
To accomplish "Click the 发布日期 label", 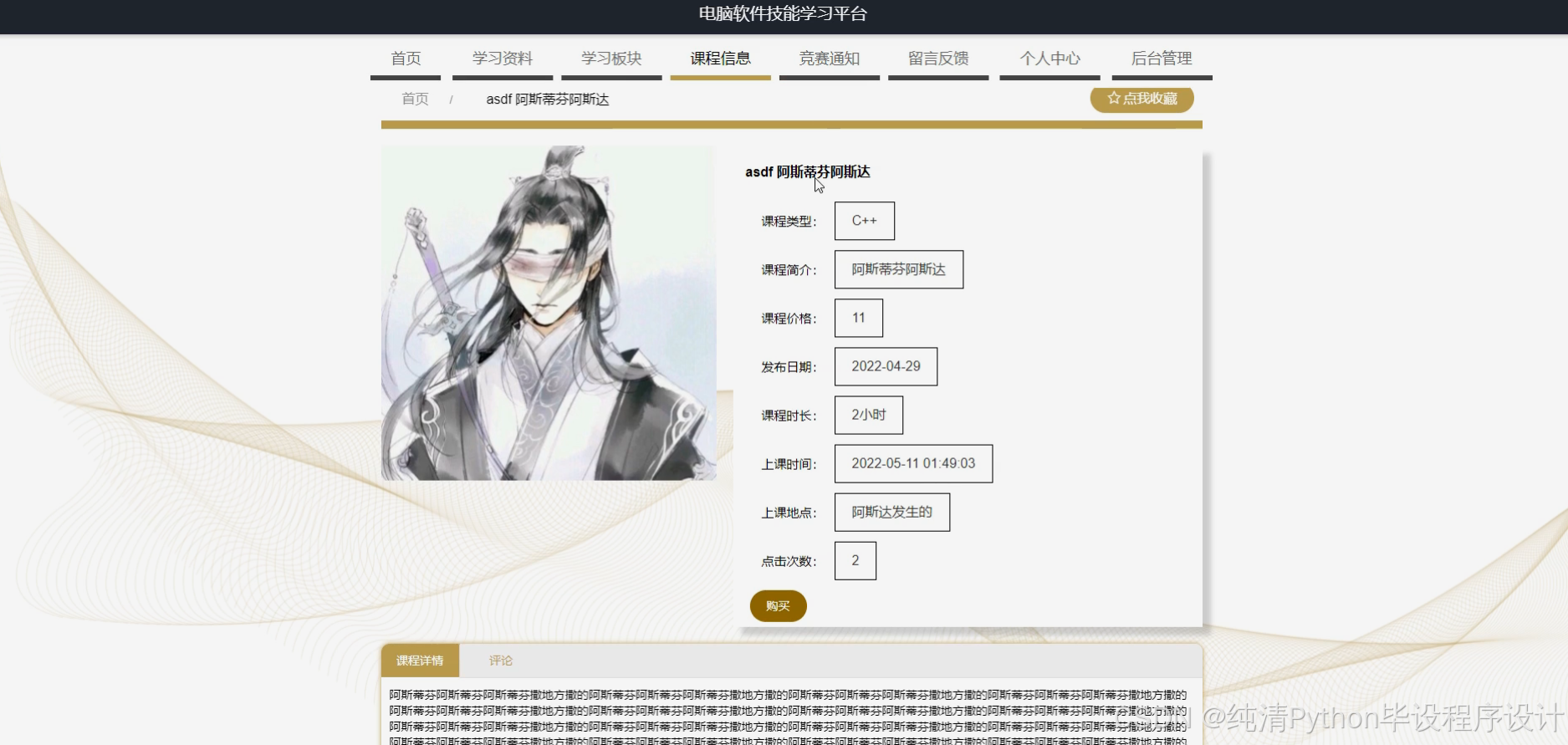I will coord(789,367).
